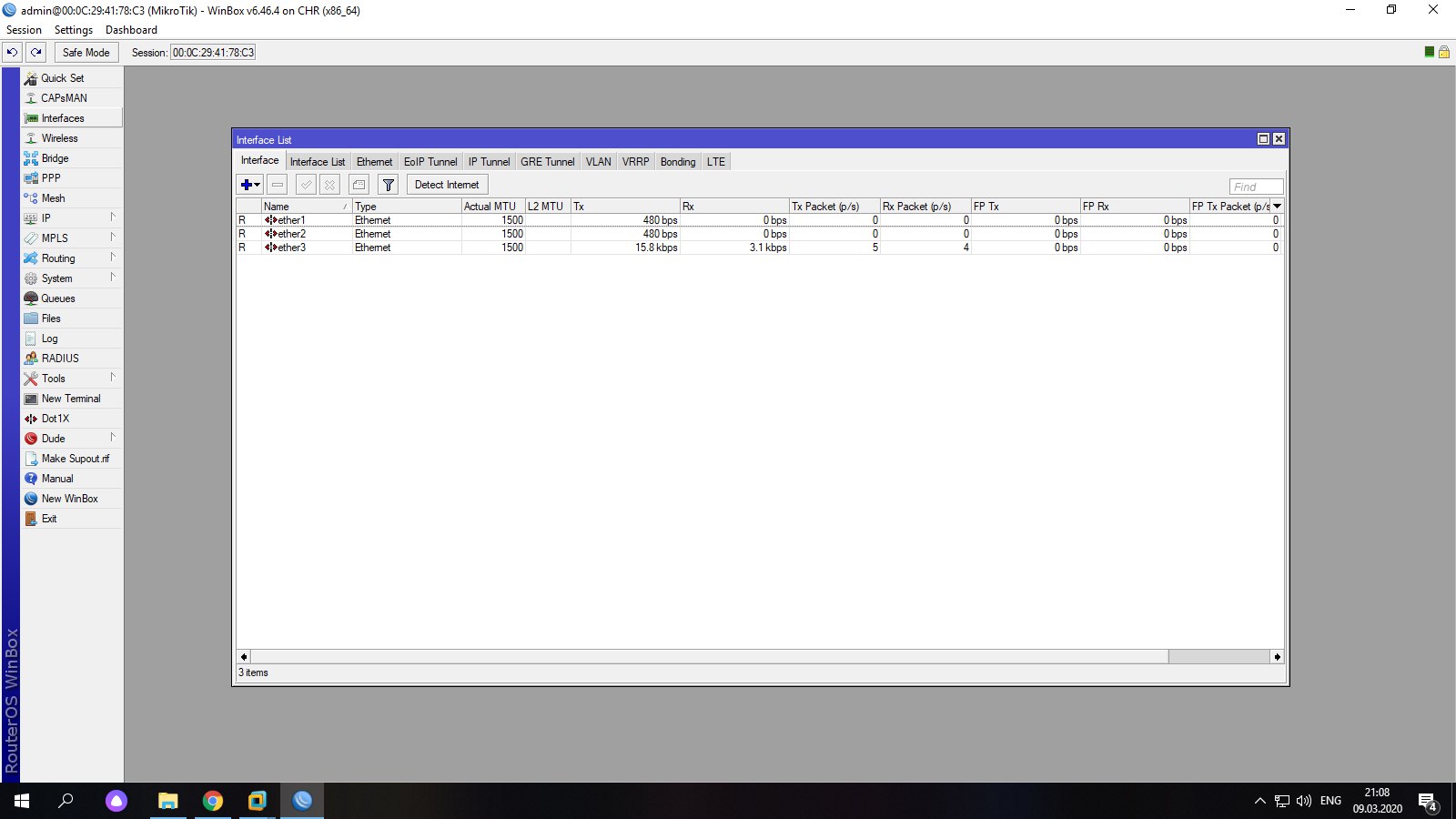Screen dimensions: 1456x819
Task: Click the Filter funnel button
Action: point(389,185)
